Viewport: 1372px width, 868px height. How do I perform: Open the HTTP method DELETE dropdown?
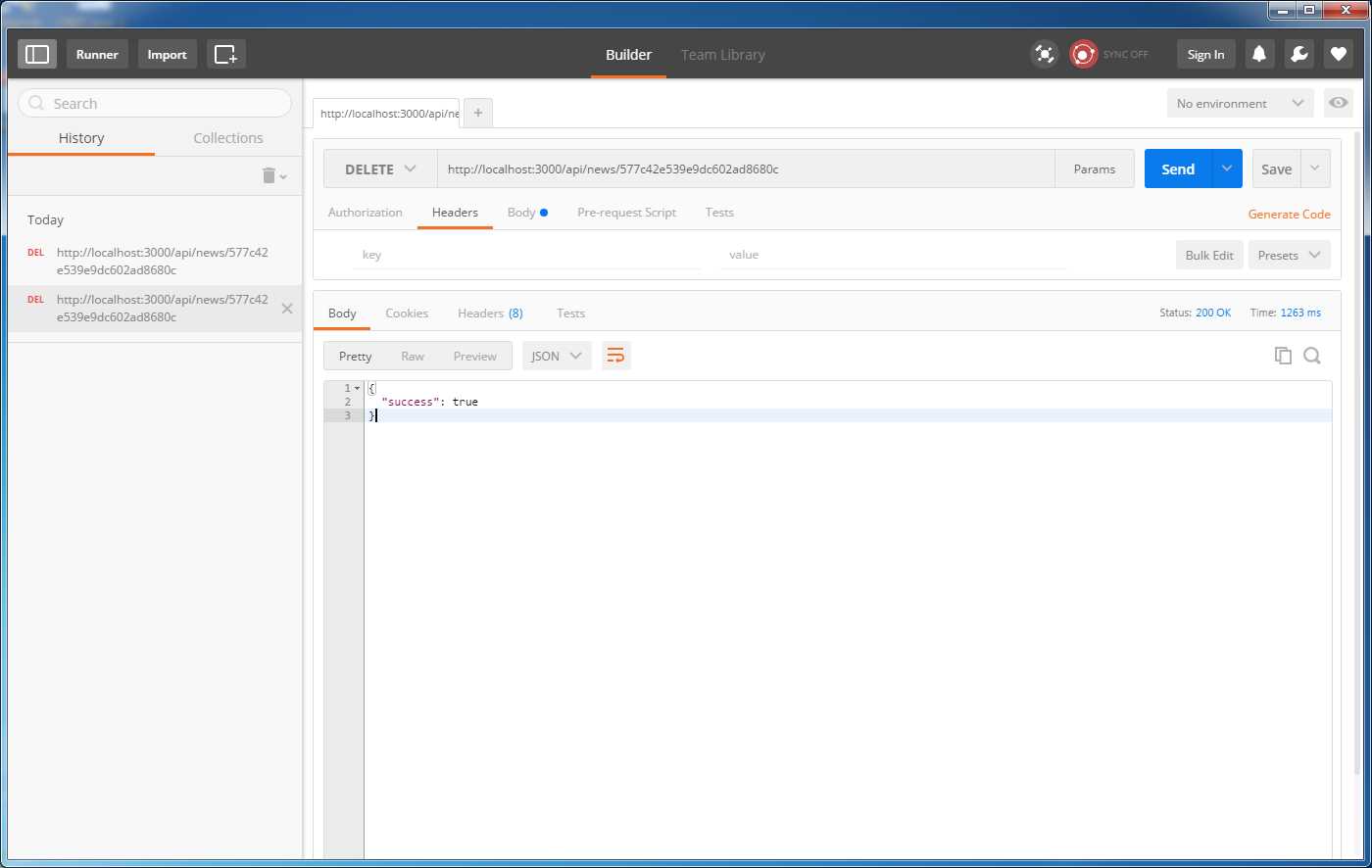coord(380,169)
